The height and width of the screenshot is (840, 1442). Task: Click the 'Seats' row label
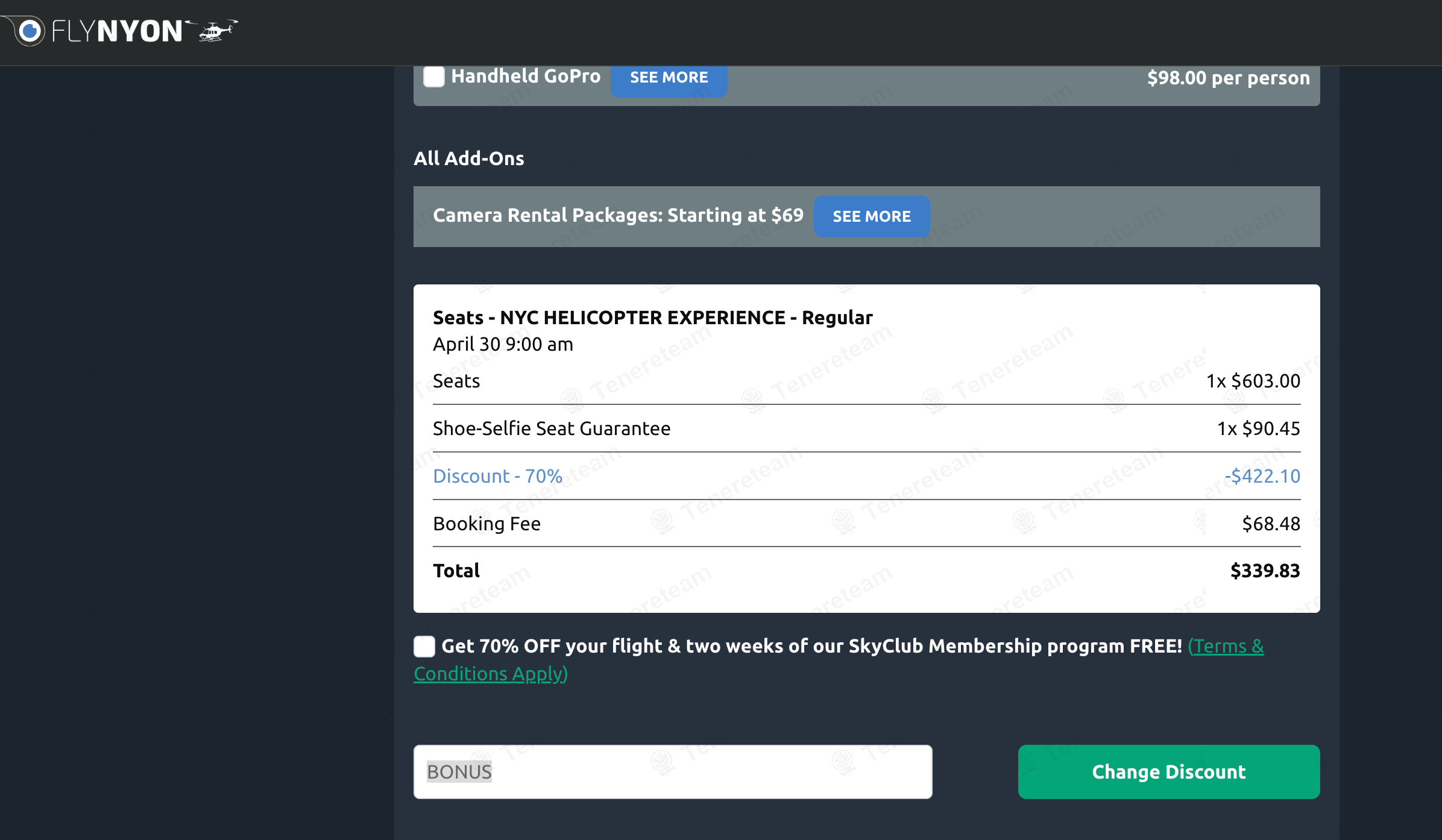point(456,381)
